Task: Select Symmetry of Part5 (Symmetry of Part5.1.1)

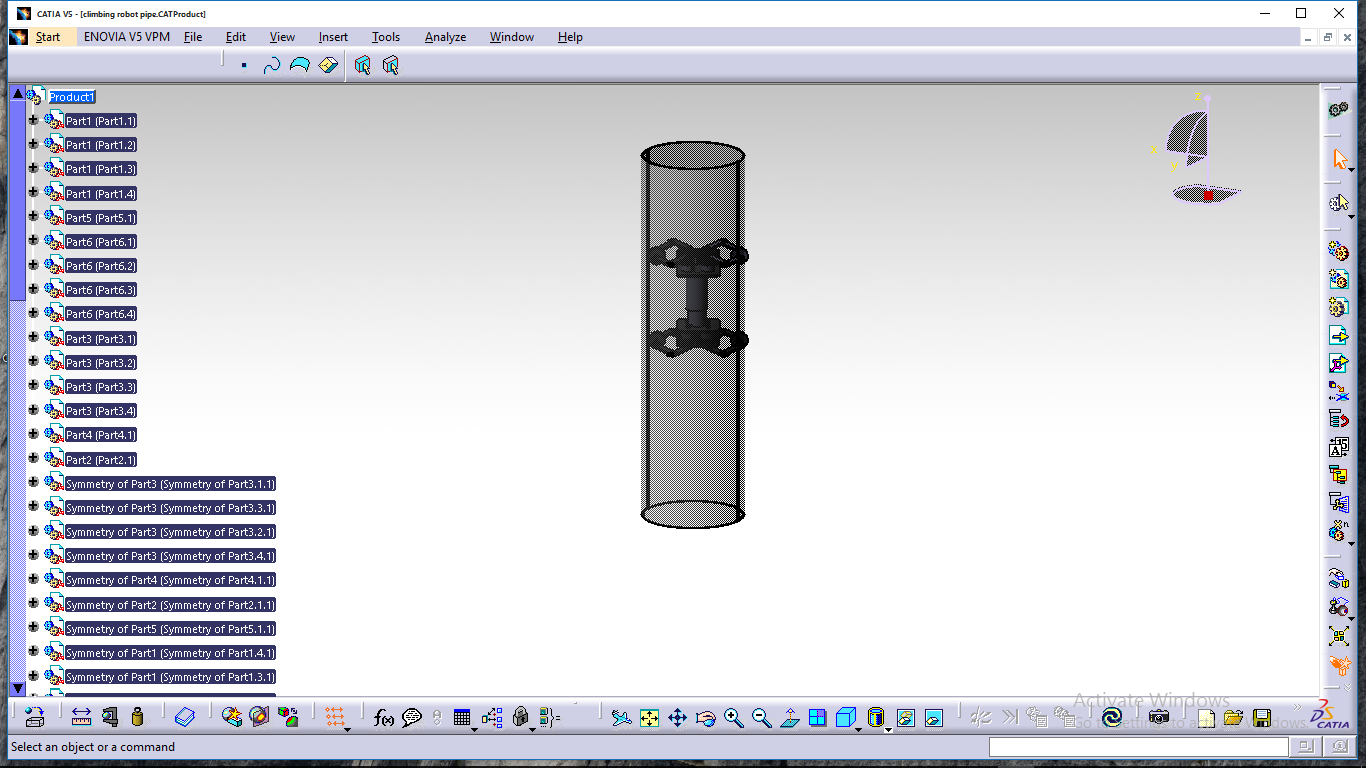Action: coord(170,628)
